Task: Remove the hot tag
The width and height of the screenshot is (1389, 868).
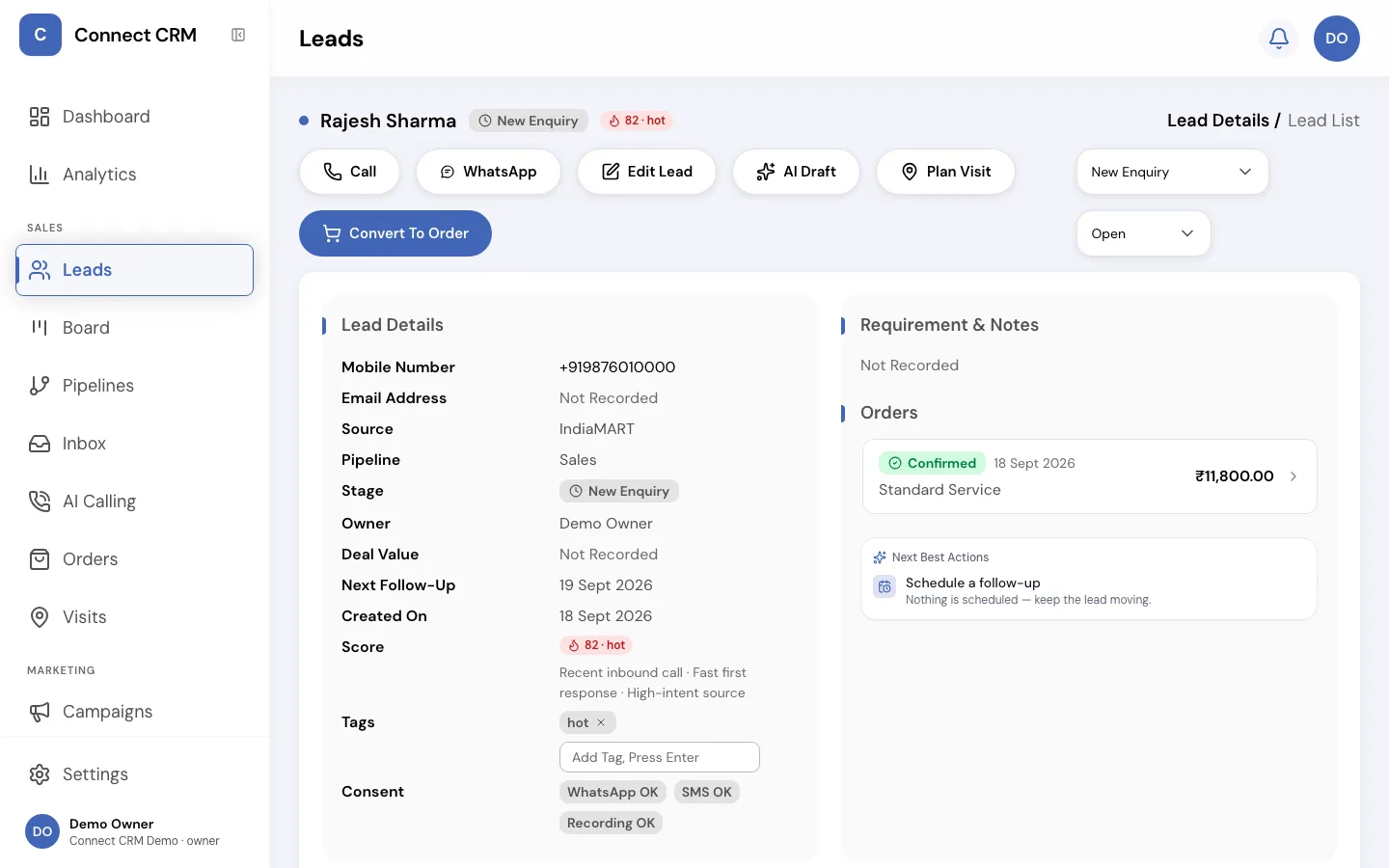Action: (601, 722)
